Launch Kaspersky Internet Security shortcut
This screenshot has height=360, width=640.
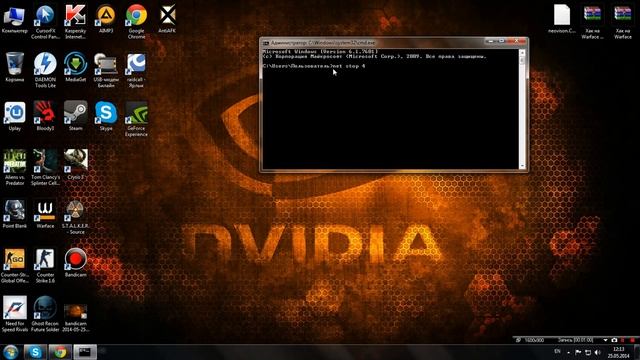[x=76, y=22]
